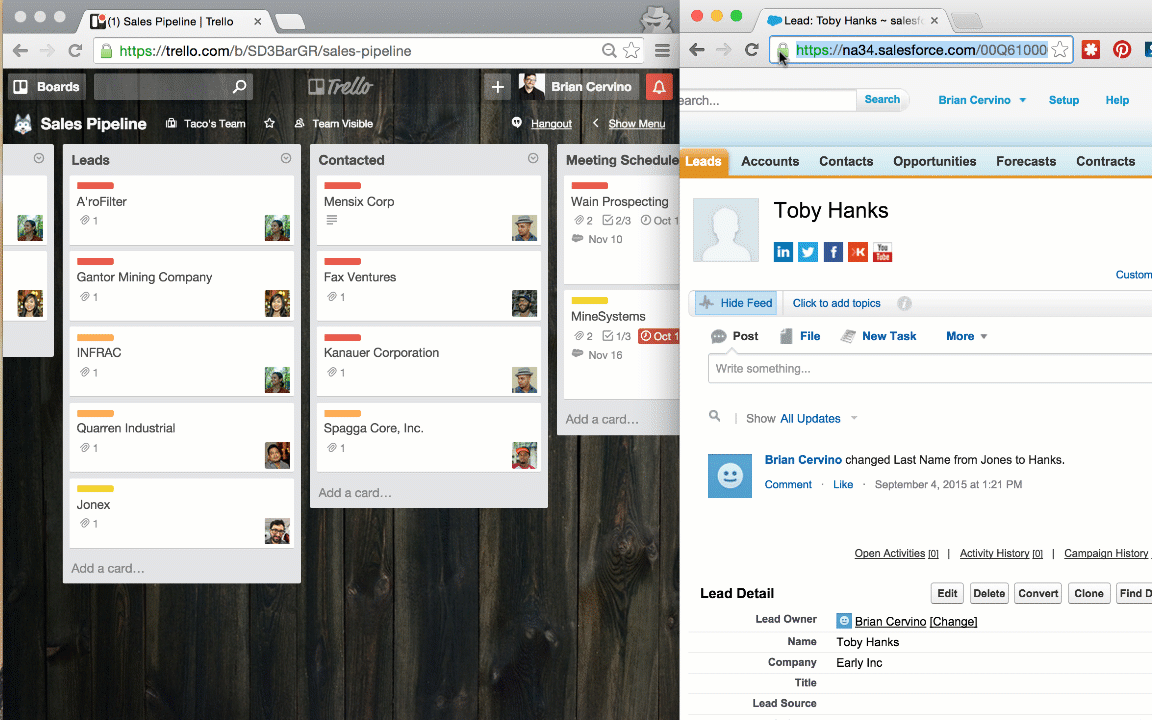The image size is (1152, 720).
Task: Click the Edit lead button
Action: (947, 594)
